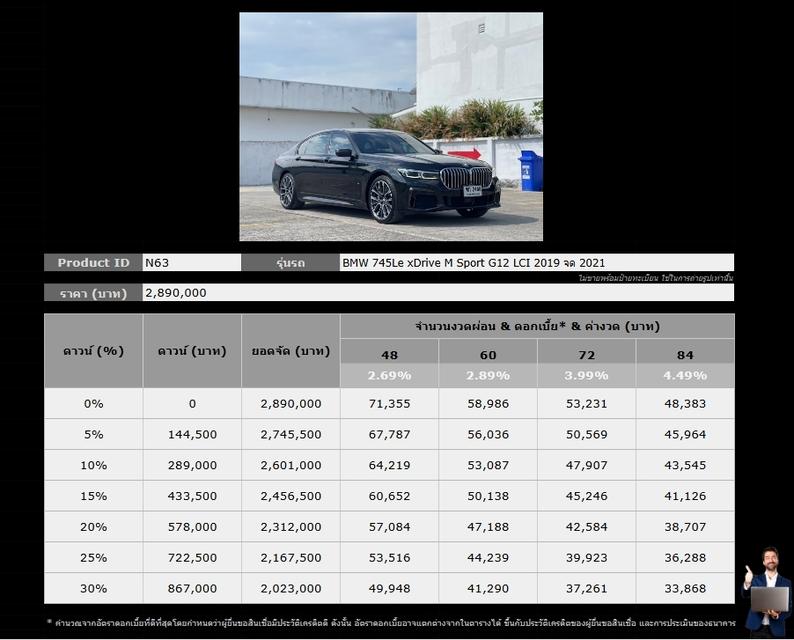Select the finance amount 2,167,500

click(x=291, y=558)
